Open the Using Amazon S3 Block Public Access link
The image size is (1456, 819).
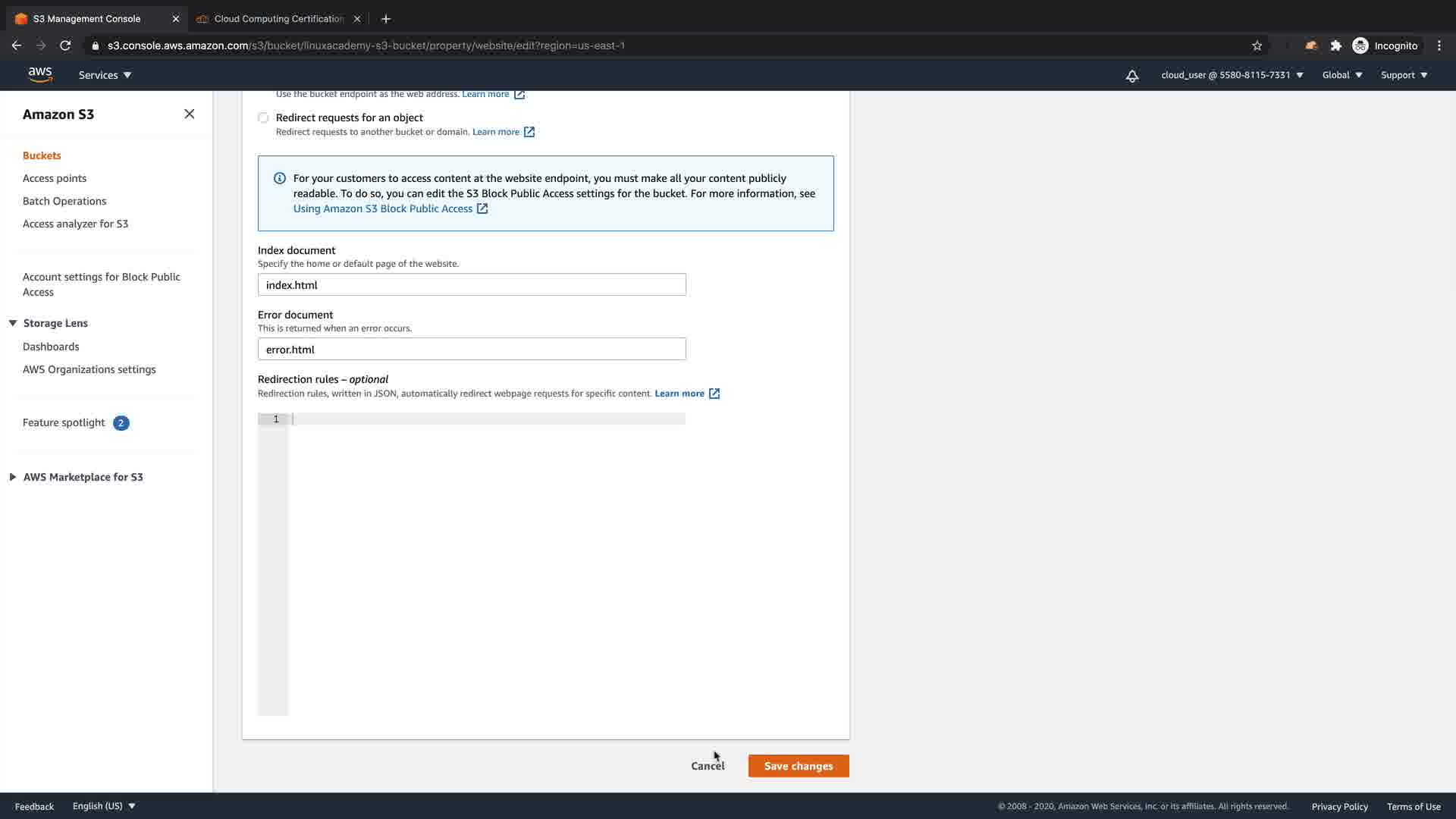(383, 209)
